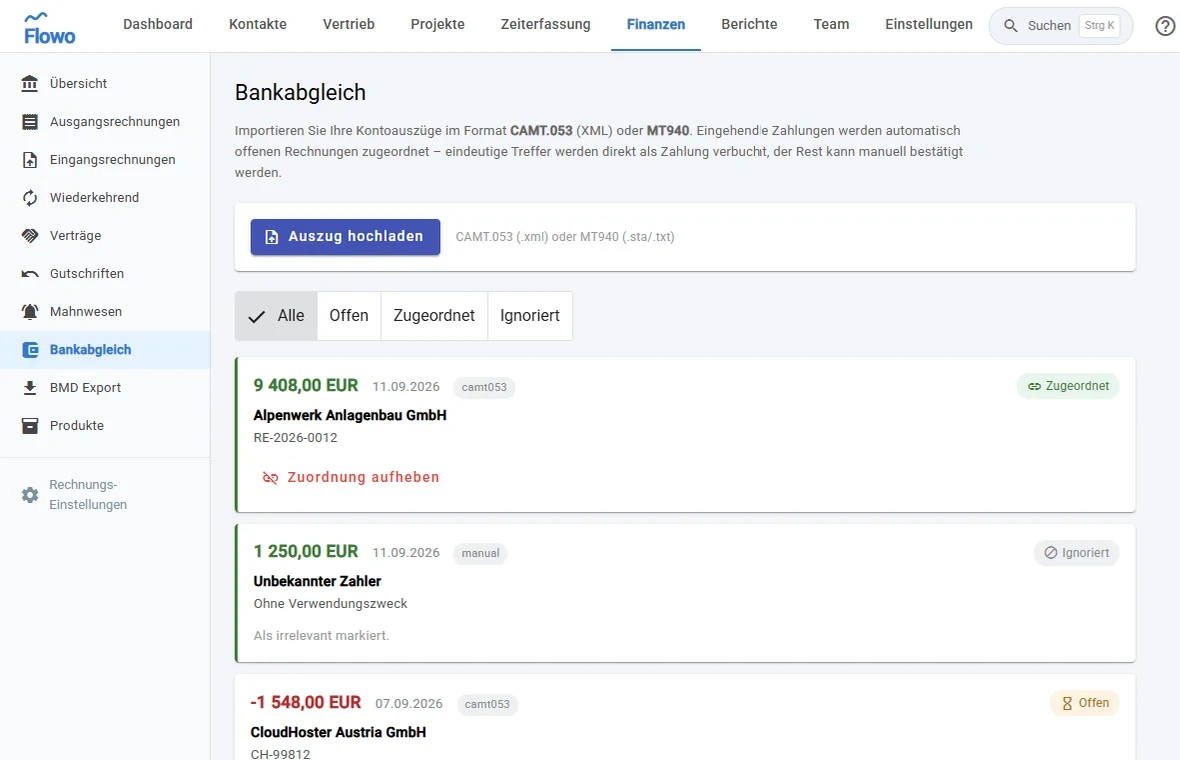
Task: Click the Ausgangsrechnungen list icon
Action: tap(29, 122)
